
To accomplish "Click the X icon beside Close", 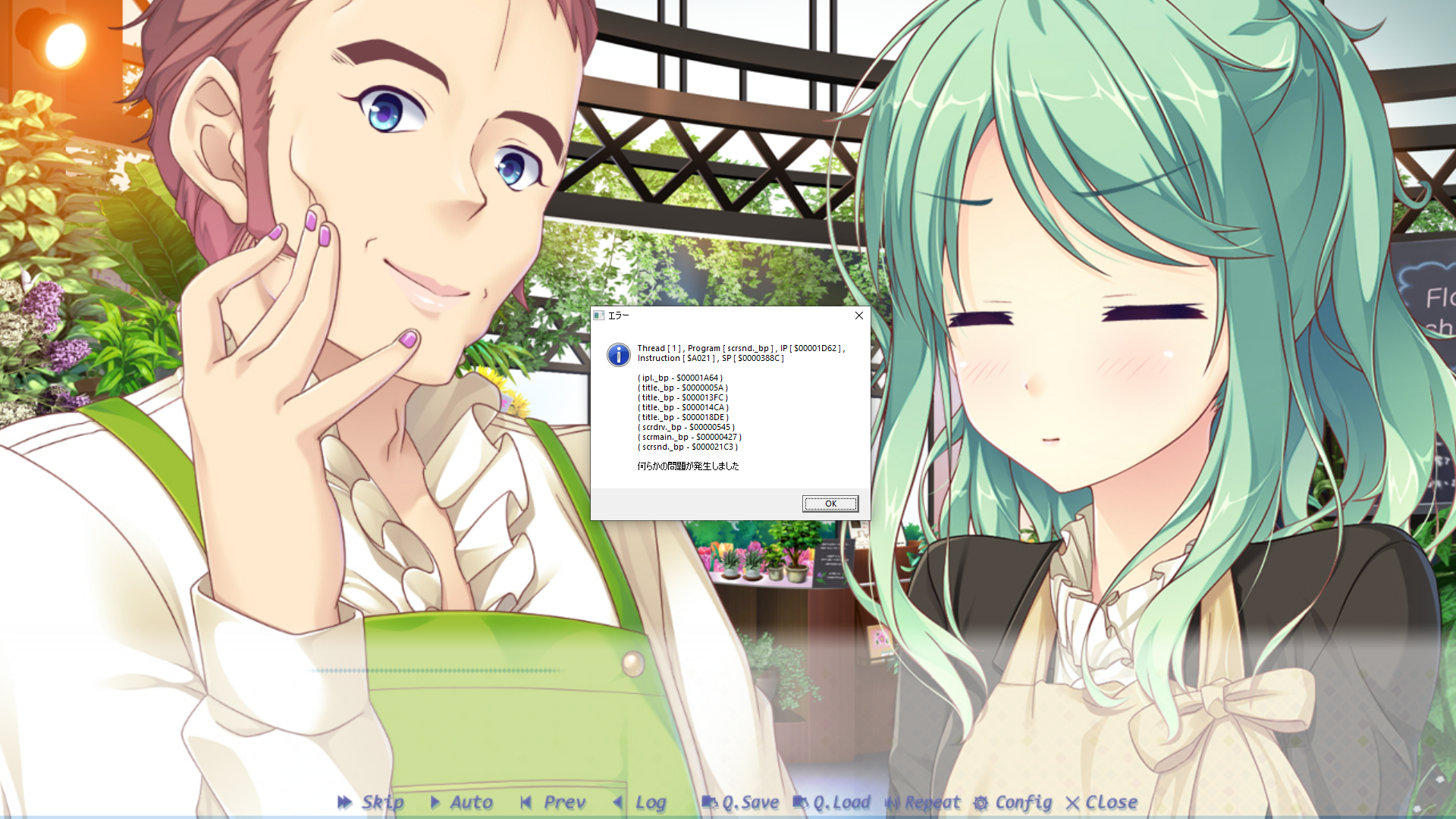I will point(1072,803).
